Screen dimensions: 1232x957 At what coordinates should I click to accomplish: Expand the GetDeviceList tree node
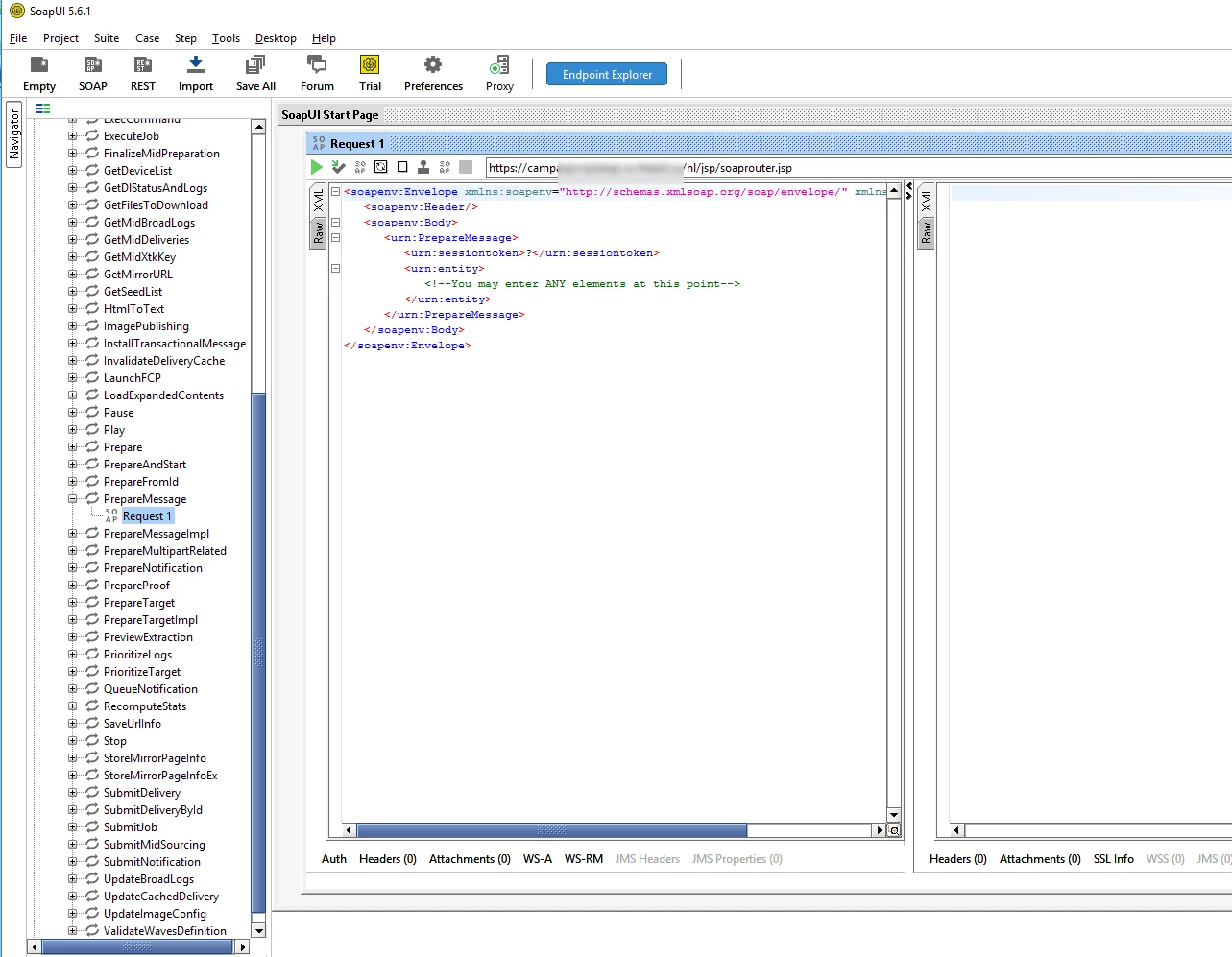[72, 171]
